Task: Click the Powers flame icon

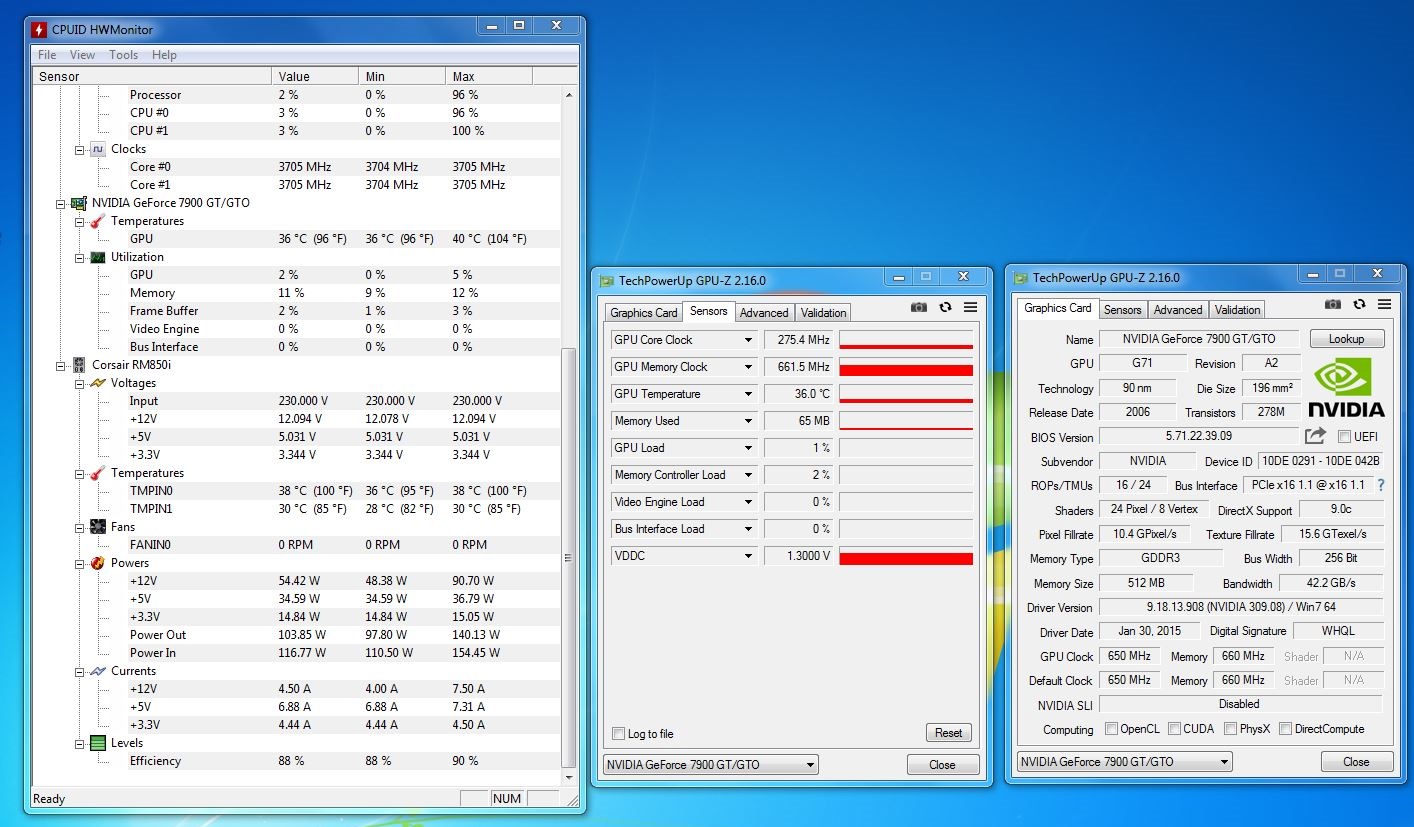Action: tap(97, 563)
